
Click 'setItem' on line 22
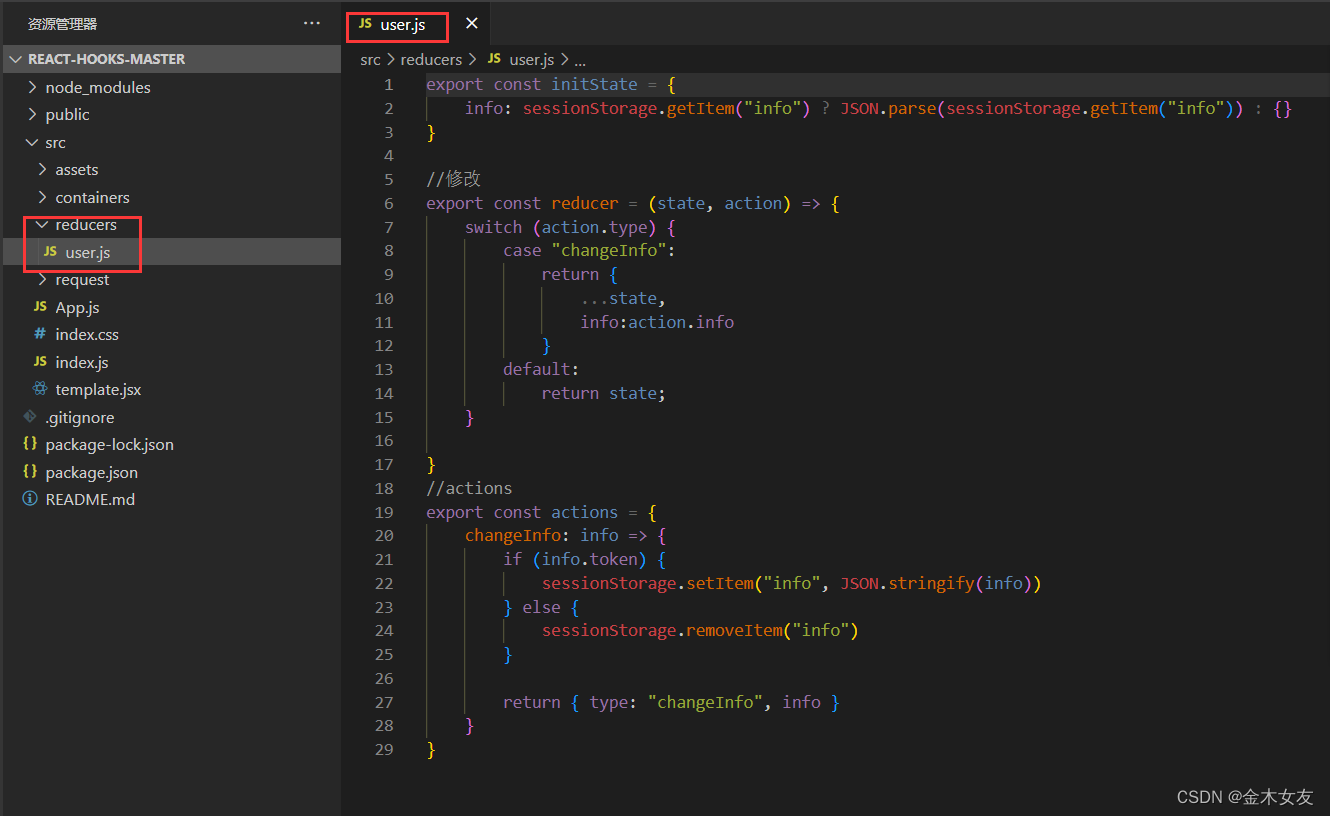tap(720, 583)
